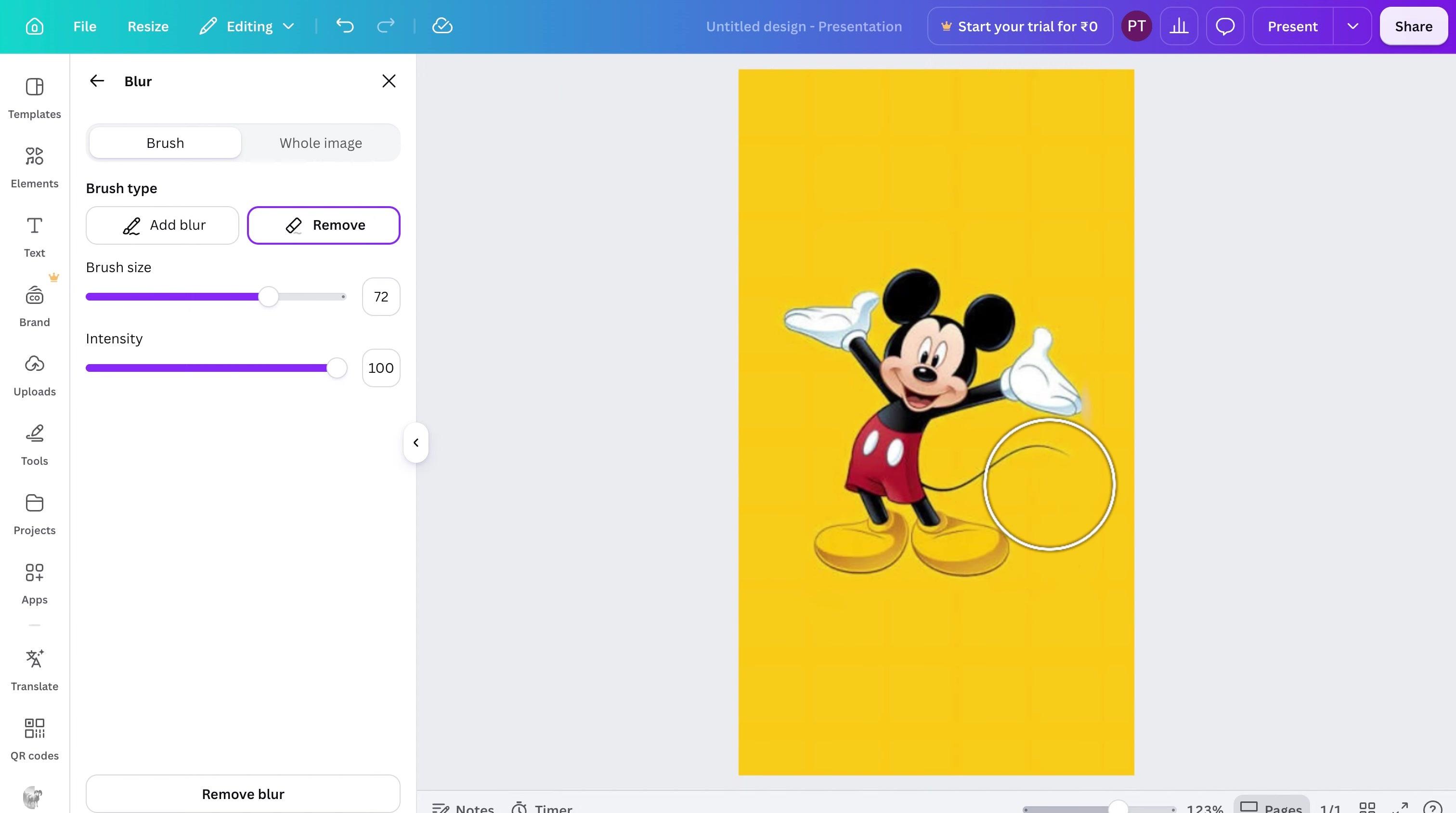
Task: Redo the last action
Action: (386, 26)
